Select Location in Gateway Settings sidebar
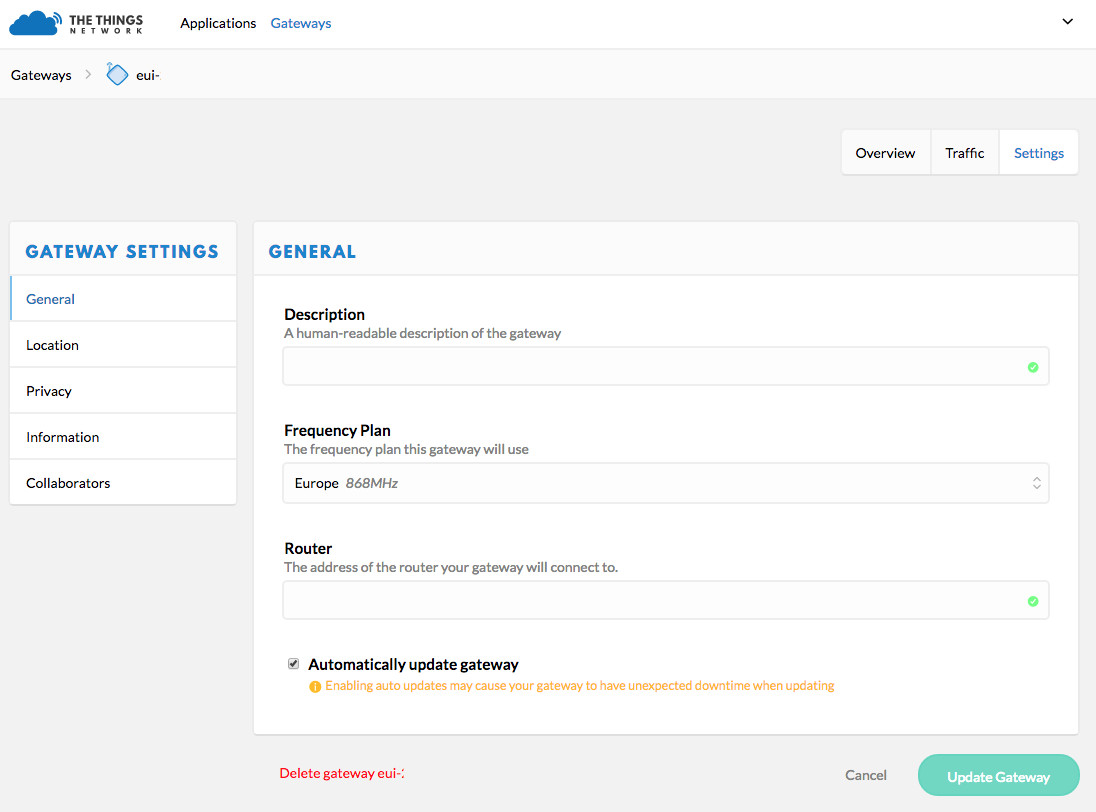The image size is (1096, 812). point(53,345)
